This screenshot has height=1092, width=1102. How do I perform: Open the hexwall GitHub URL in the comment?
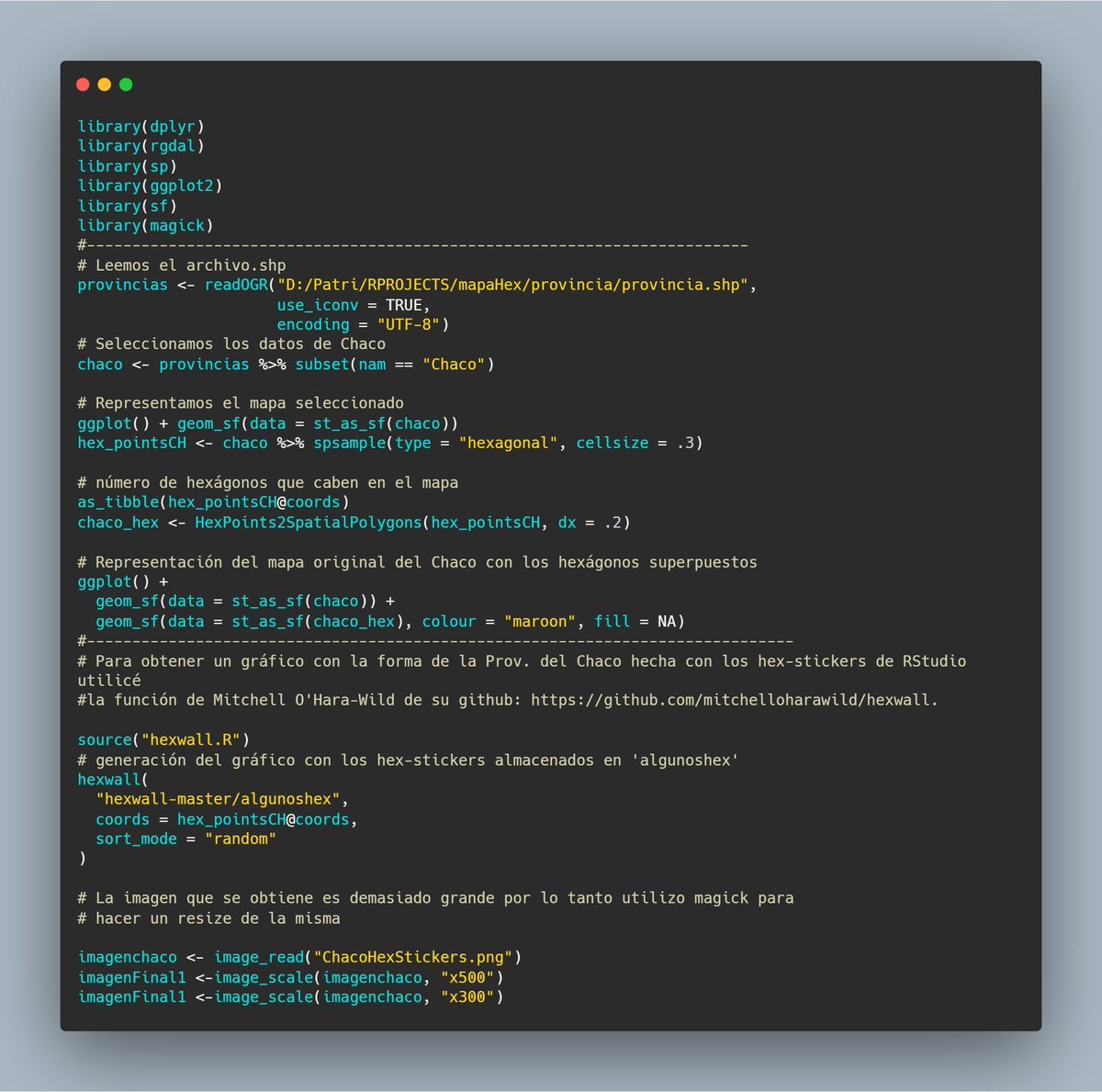[734, 700]
